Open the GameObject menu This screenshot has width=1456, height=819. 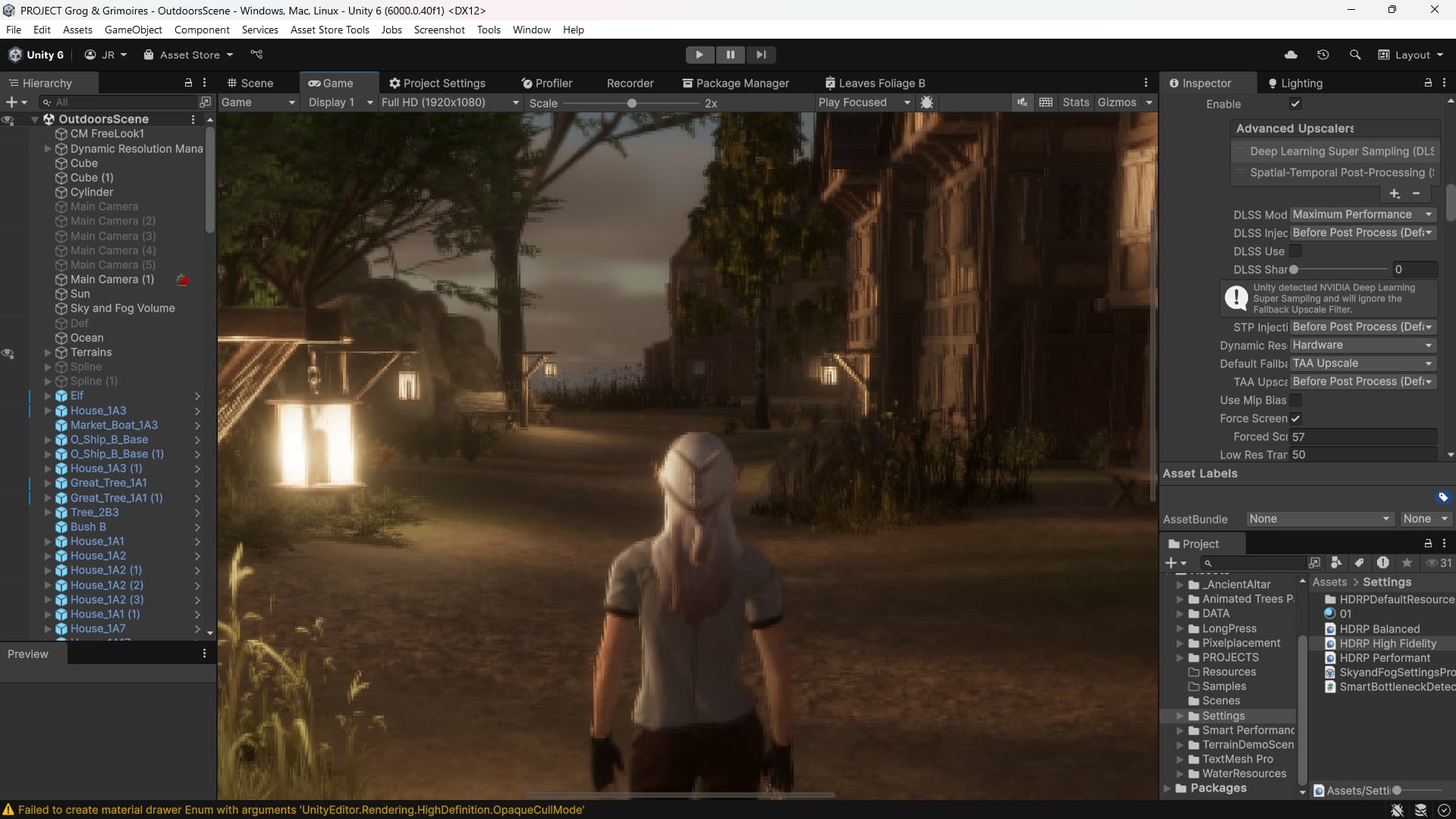coord(133,30)
